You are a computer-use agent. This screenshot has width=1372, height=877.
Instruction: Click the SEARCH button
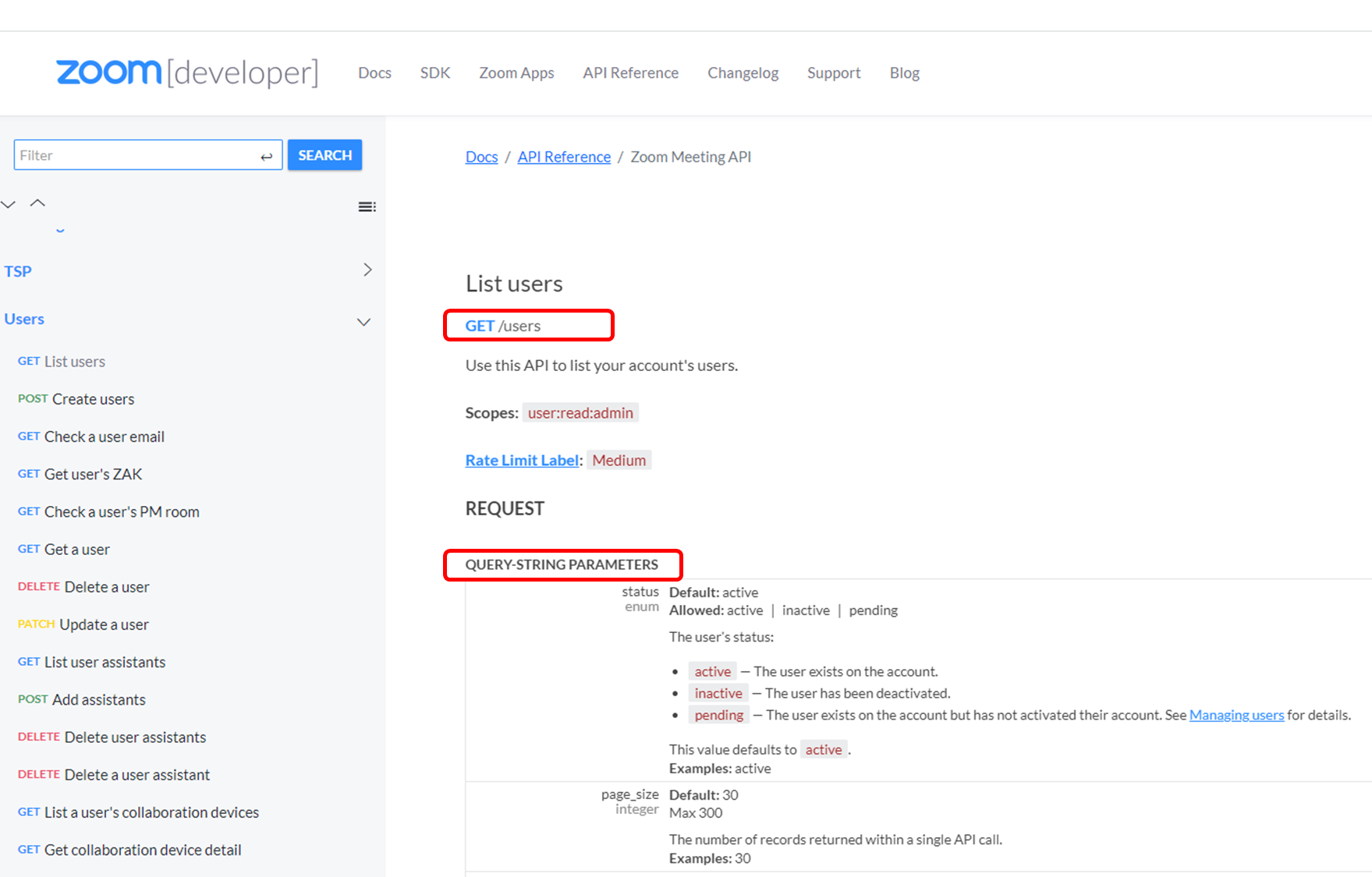[324, 155]
